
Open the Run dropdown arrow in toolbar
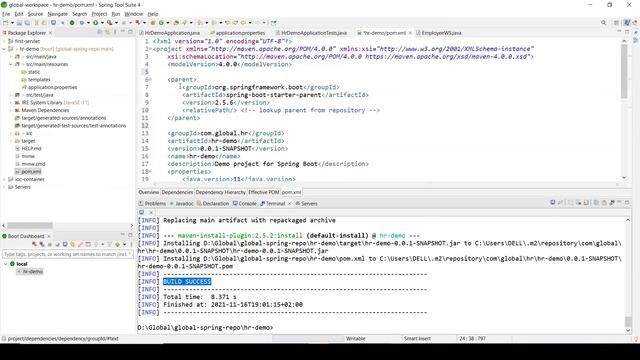(102, 23)
